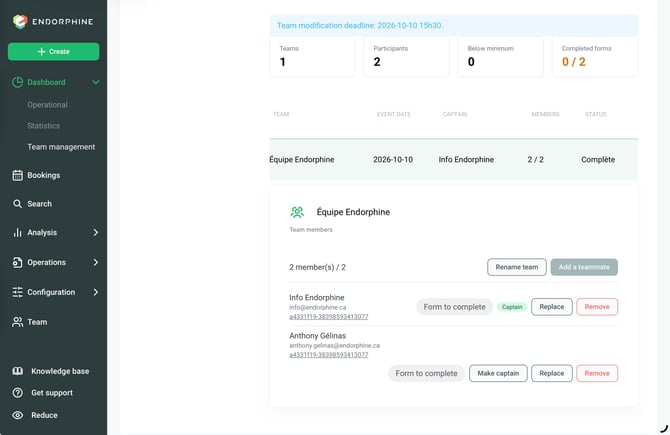Viewport: 670px width, 435px height.
Task: Open the Statistics dashboard page
Action: (44, 126)
